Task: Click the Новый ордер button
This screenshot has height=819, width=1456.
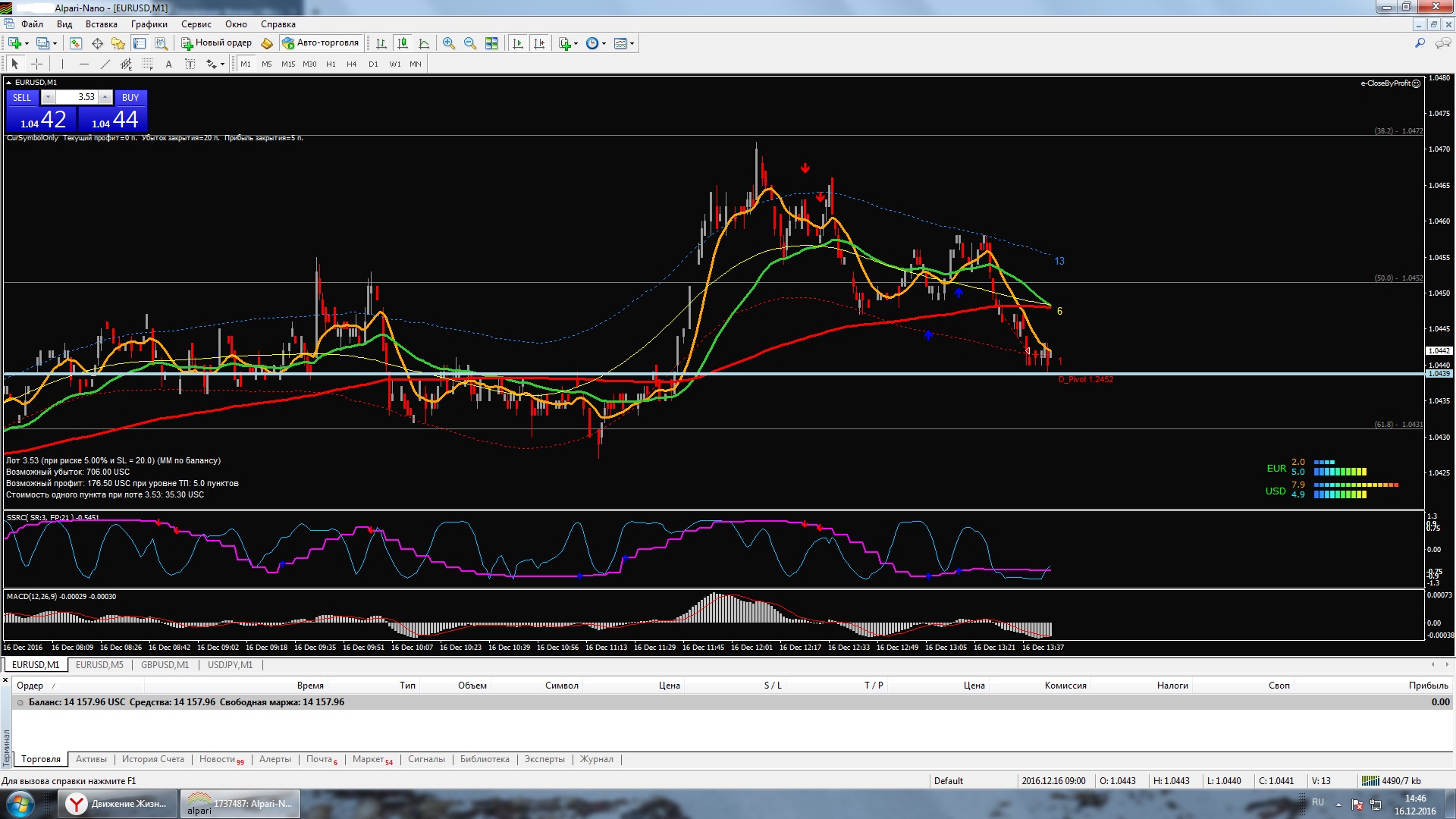Action: tap(216, 43)
